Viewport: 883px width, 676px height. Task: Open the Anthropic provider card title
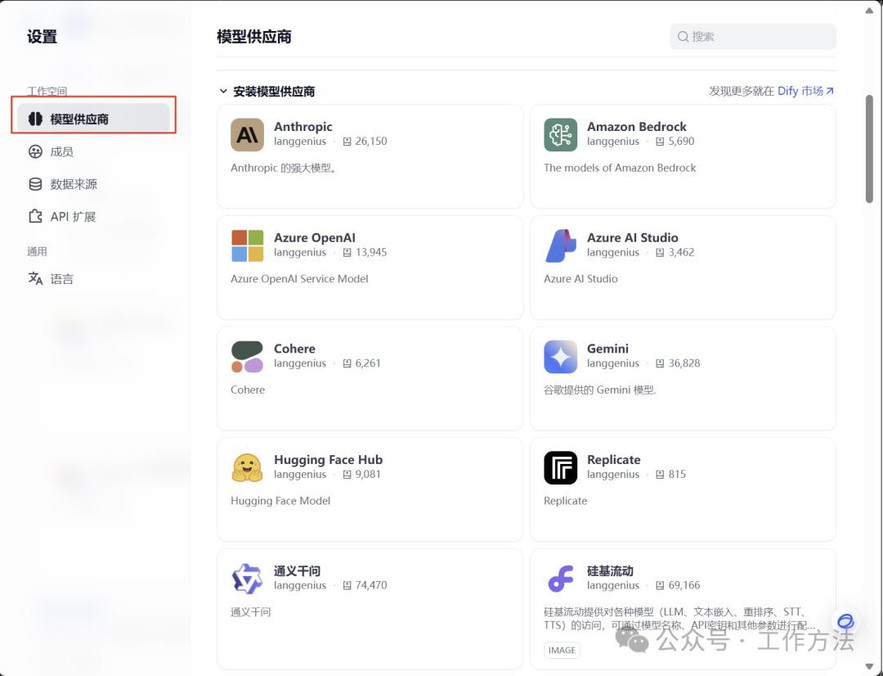pos(303,127)
